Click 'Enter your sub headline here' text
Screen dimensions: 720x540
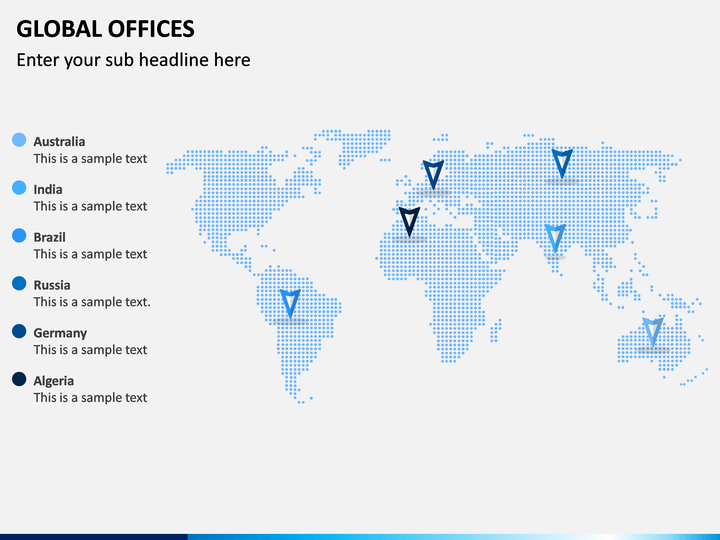[x=134, y=60]
